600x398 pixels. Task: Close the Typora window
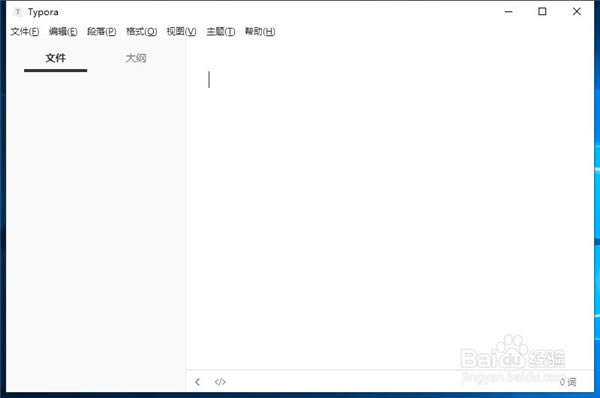point(577,12)
